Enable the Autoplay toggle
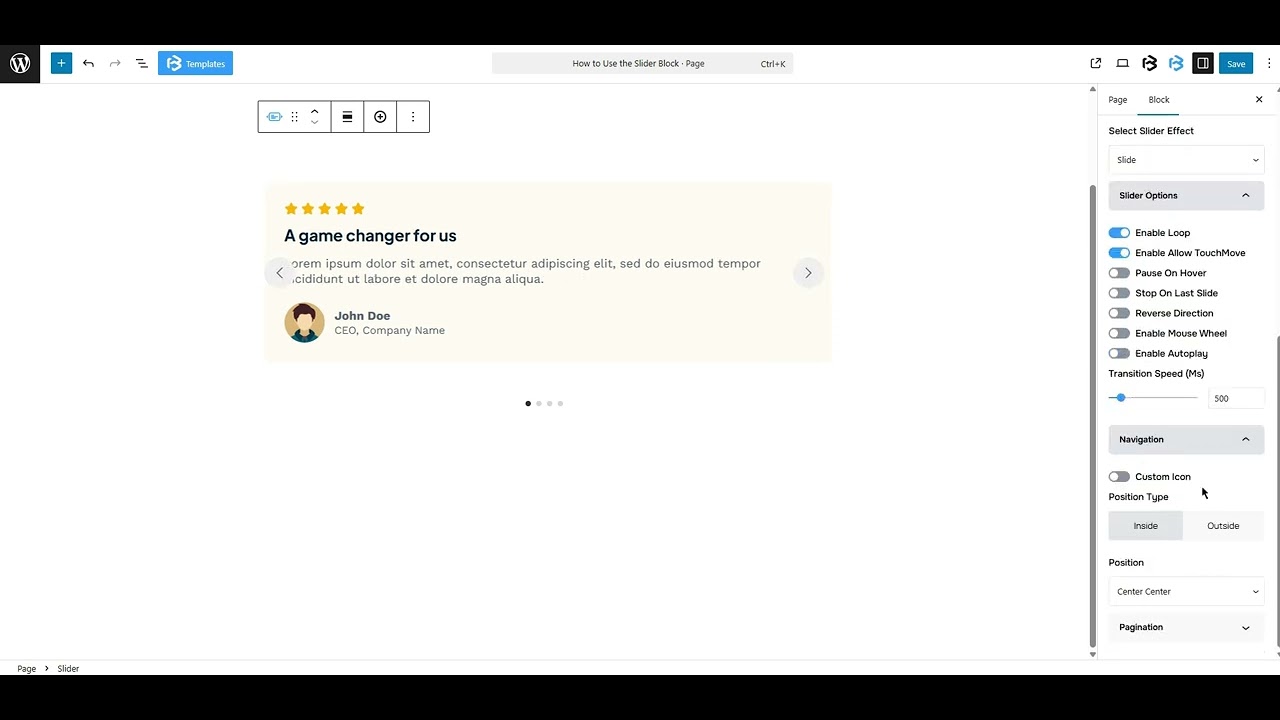 pos(1119,353)
